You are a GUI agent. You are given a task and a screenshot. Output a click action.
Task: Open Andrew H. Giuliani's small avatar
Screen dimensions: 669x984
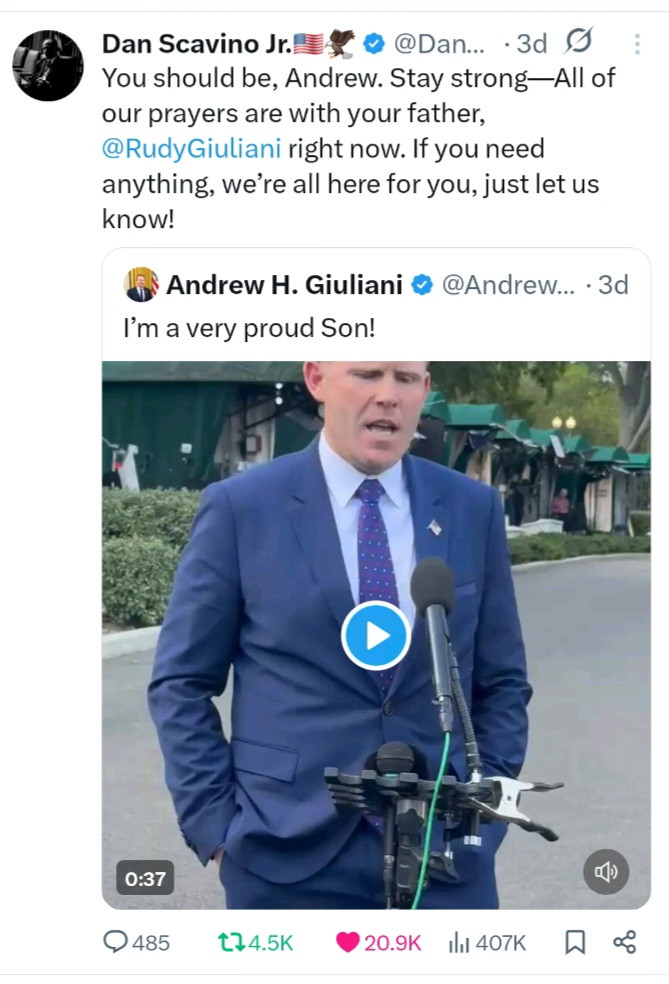[x=141, y=285]
